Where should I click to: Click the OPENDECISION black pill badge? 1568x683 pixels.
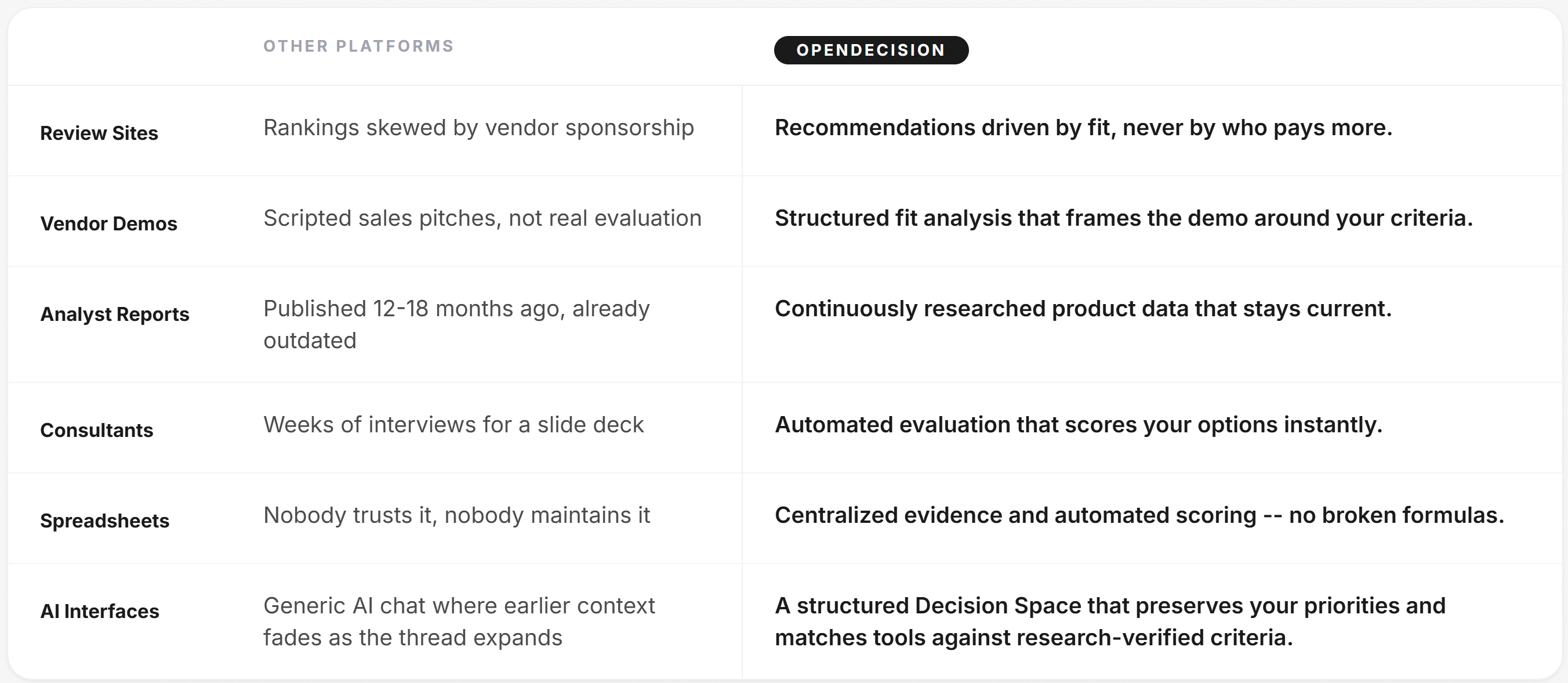870,50
